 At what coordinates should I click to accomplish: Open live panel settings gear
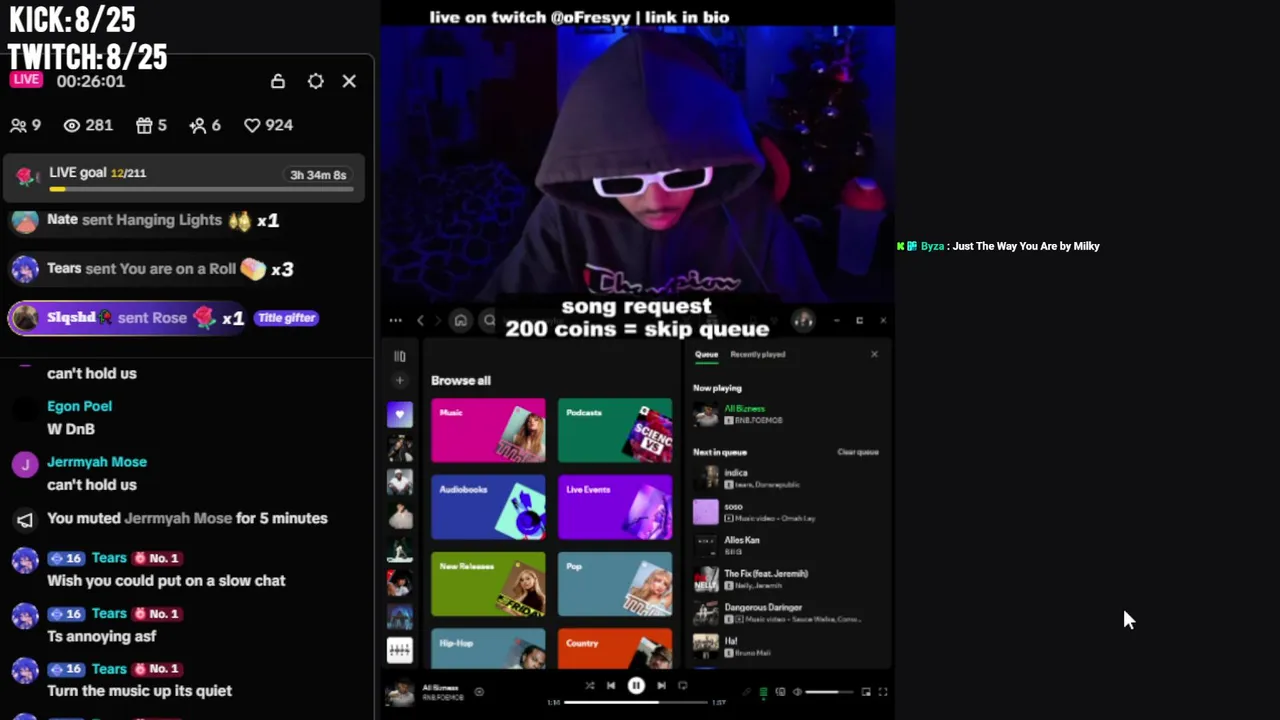coord(316,81)
